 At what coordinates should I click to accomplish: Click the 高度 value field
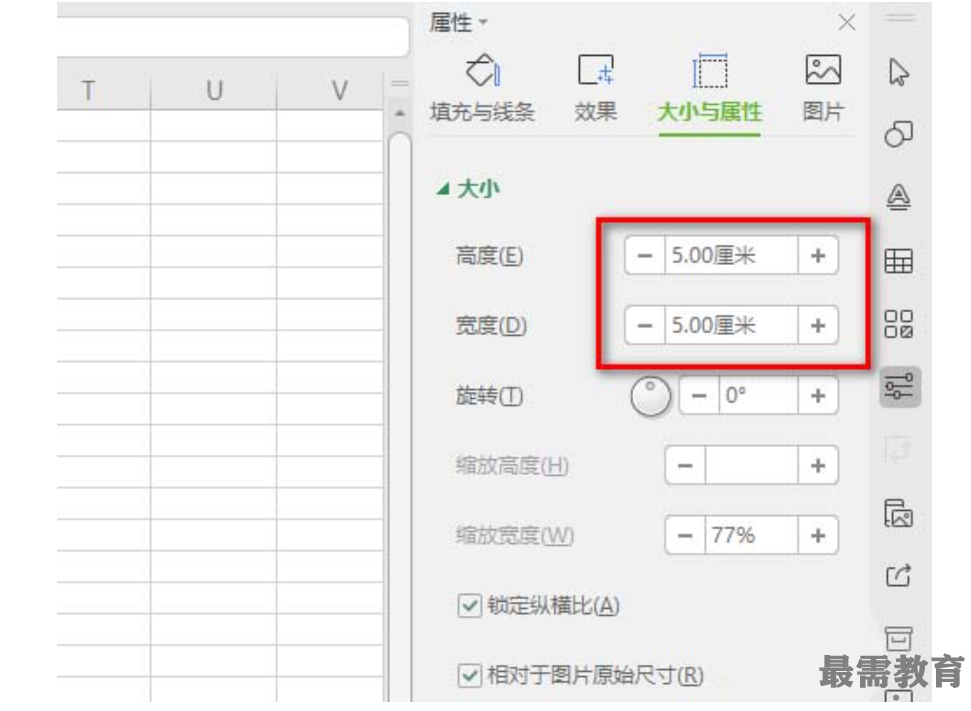(731, 255)
